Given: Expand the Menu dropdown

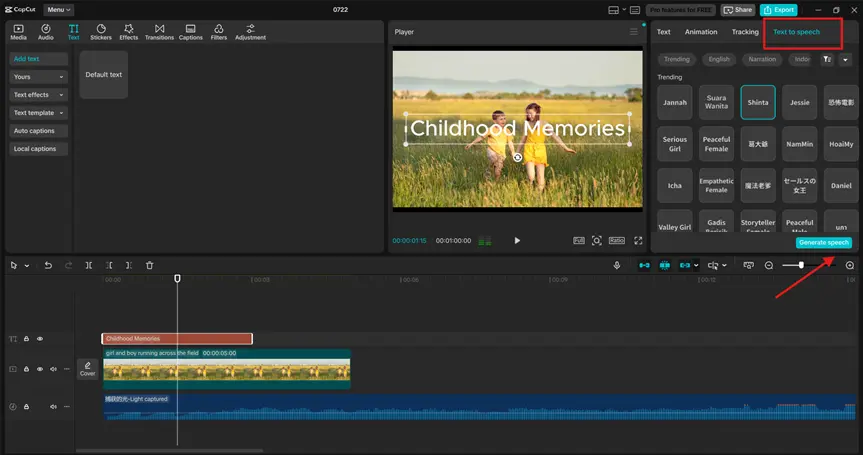Looking at the screenshot, I should click(x=58, y=10).
